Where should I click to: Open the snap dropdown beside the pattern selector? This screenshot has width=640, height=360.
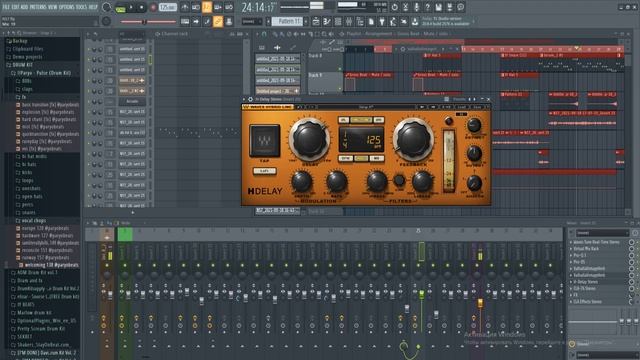[x=252, y=21]
